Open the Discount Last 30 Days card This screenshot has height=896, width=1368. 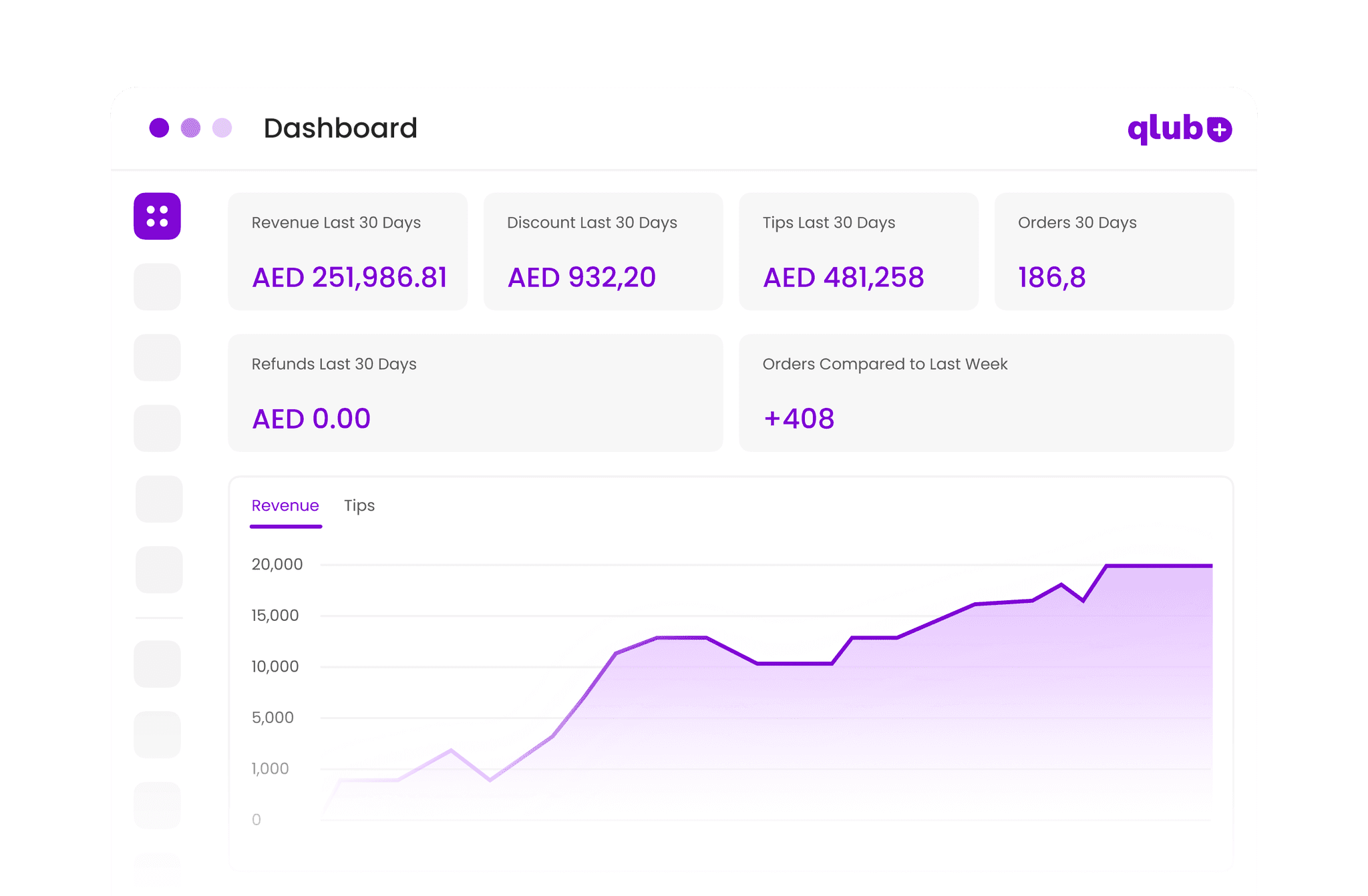(x=603, y=251)
